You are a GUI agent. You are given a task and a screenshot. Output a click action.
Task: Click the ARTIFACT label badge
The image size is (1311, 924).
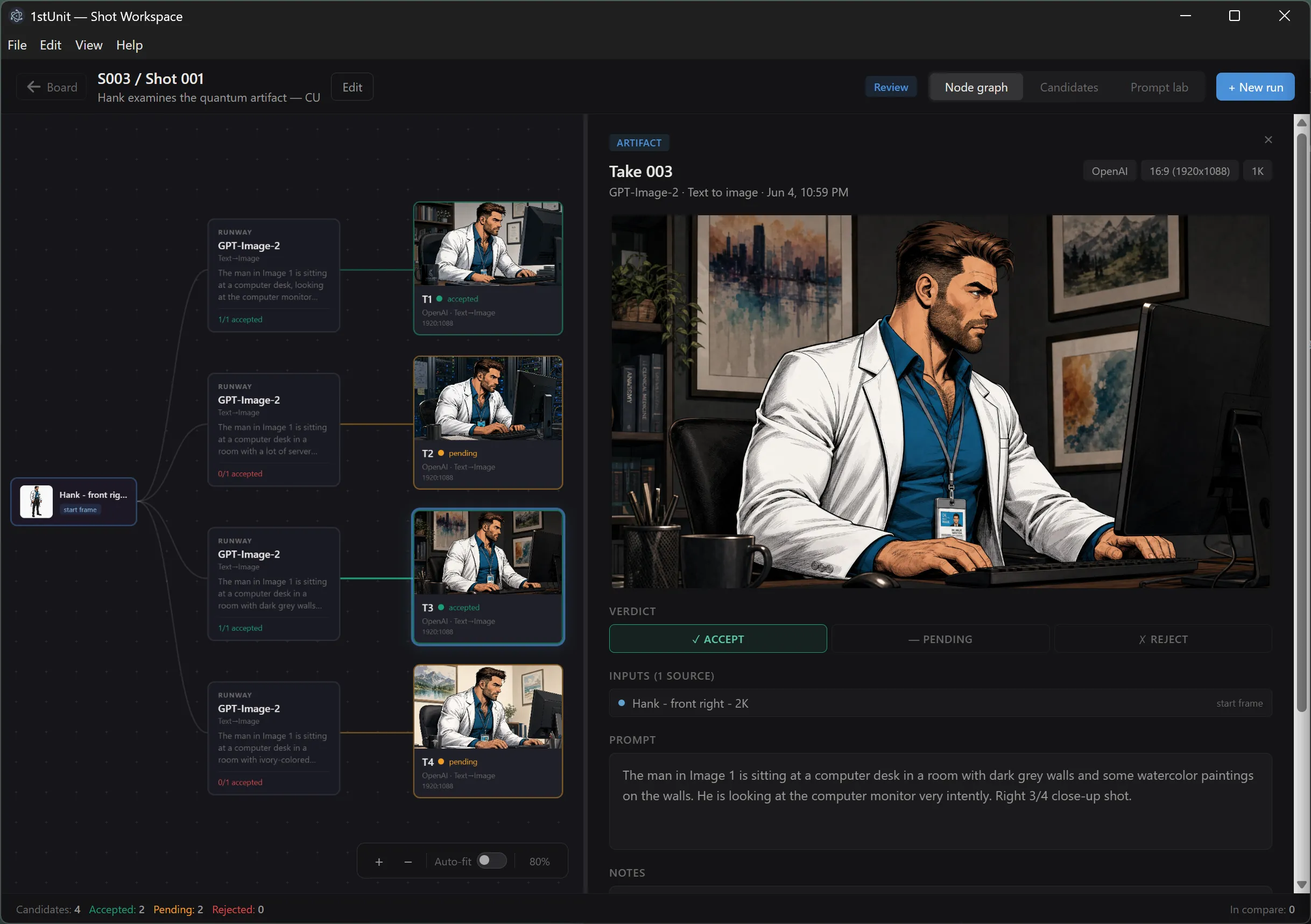point(638,143)
